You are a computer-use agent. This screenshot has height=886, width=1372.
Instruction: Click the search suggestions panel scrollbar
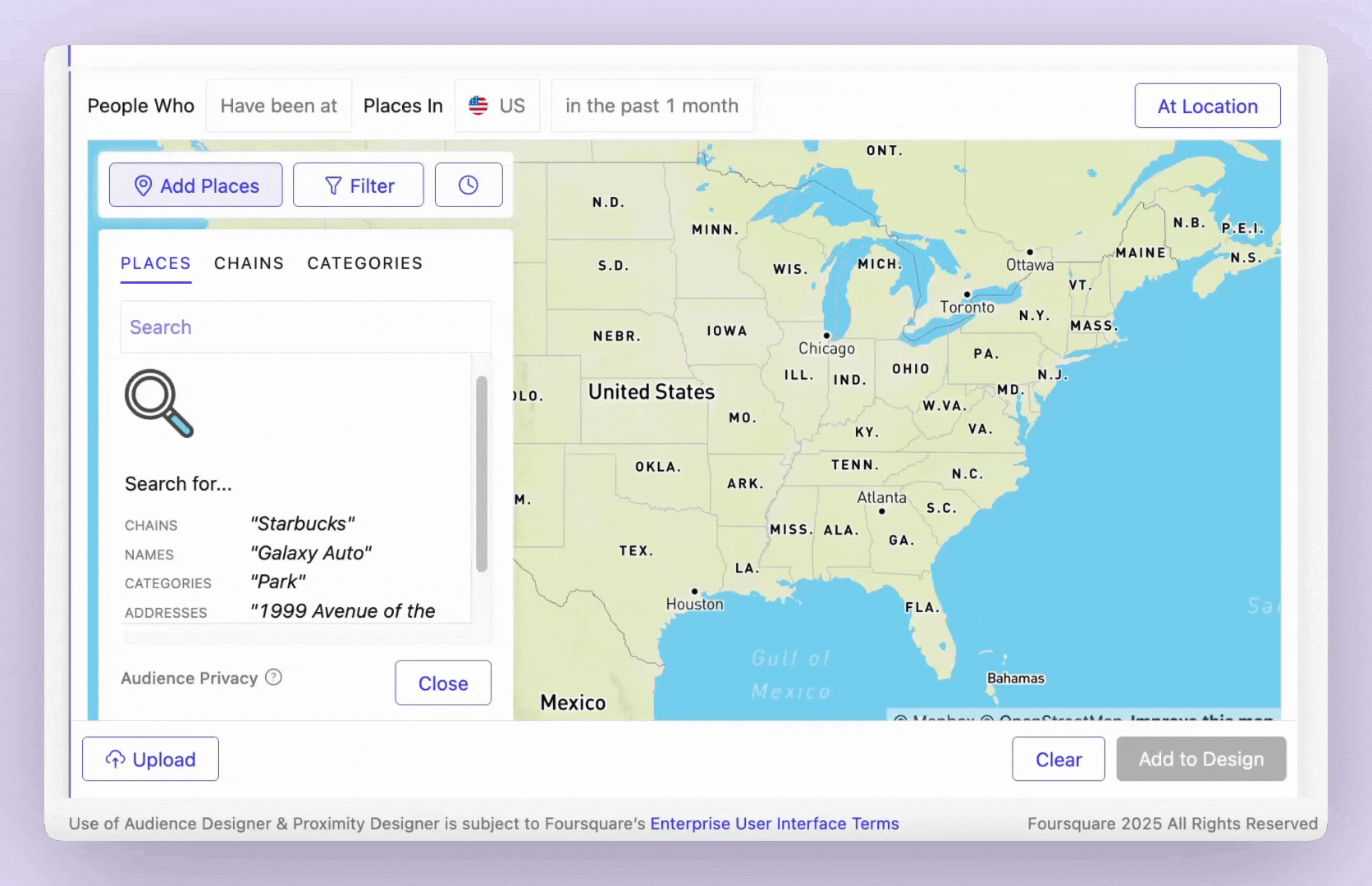[482, 473]
